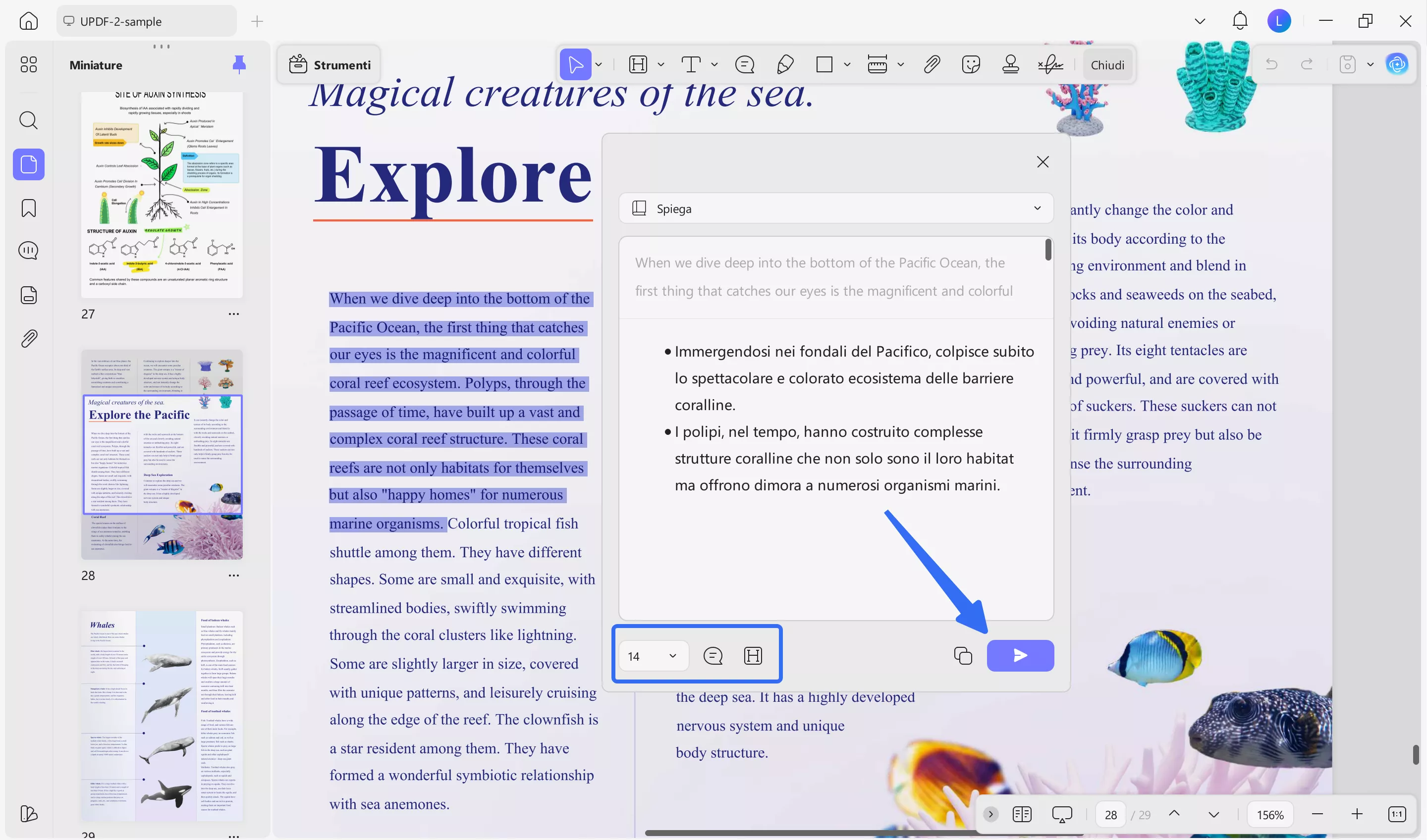Attach a file with the paperclip tool
Image resolution: width=1427 pixels, height=840 pixels.
[932, 64]
